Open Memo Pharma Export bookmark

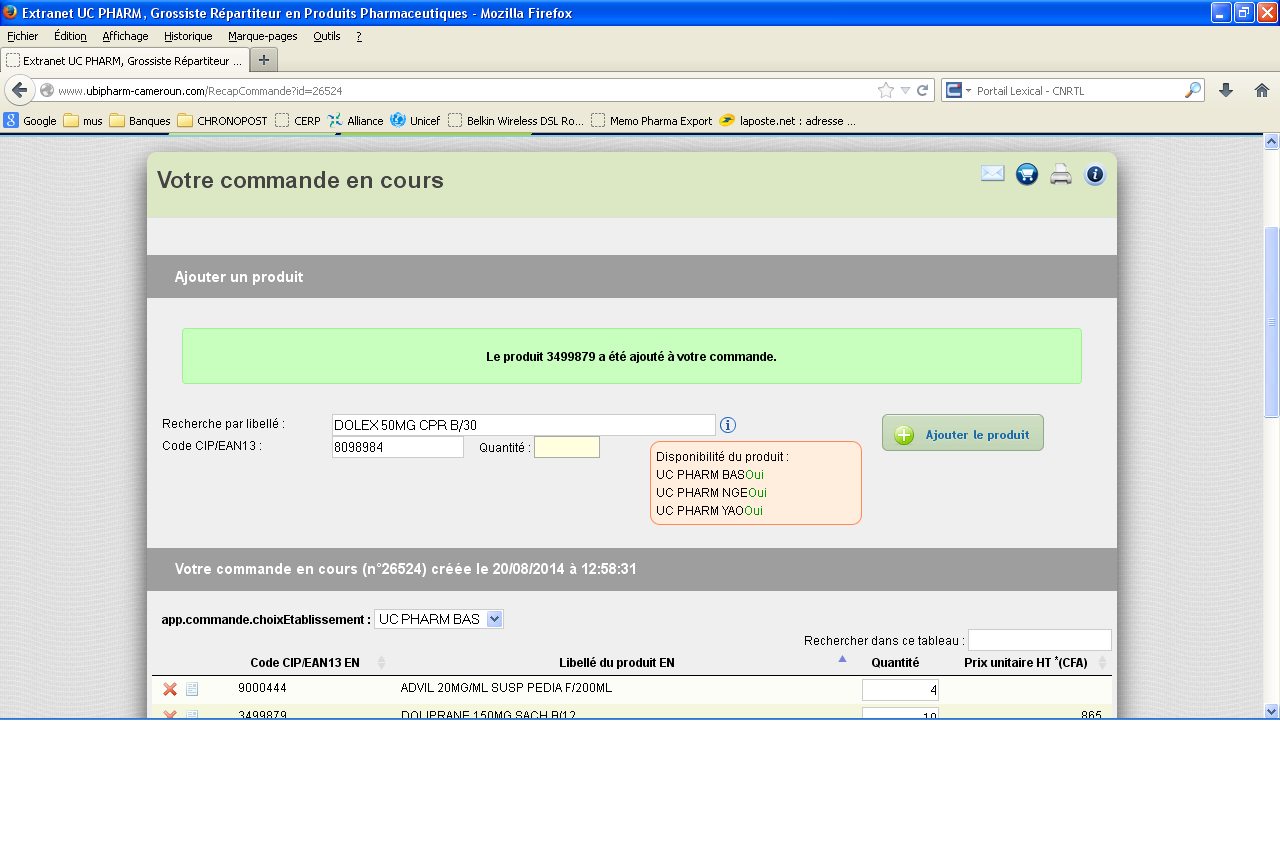coord(652,121)
